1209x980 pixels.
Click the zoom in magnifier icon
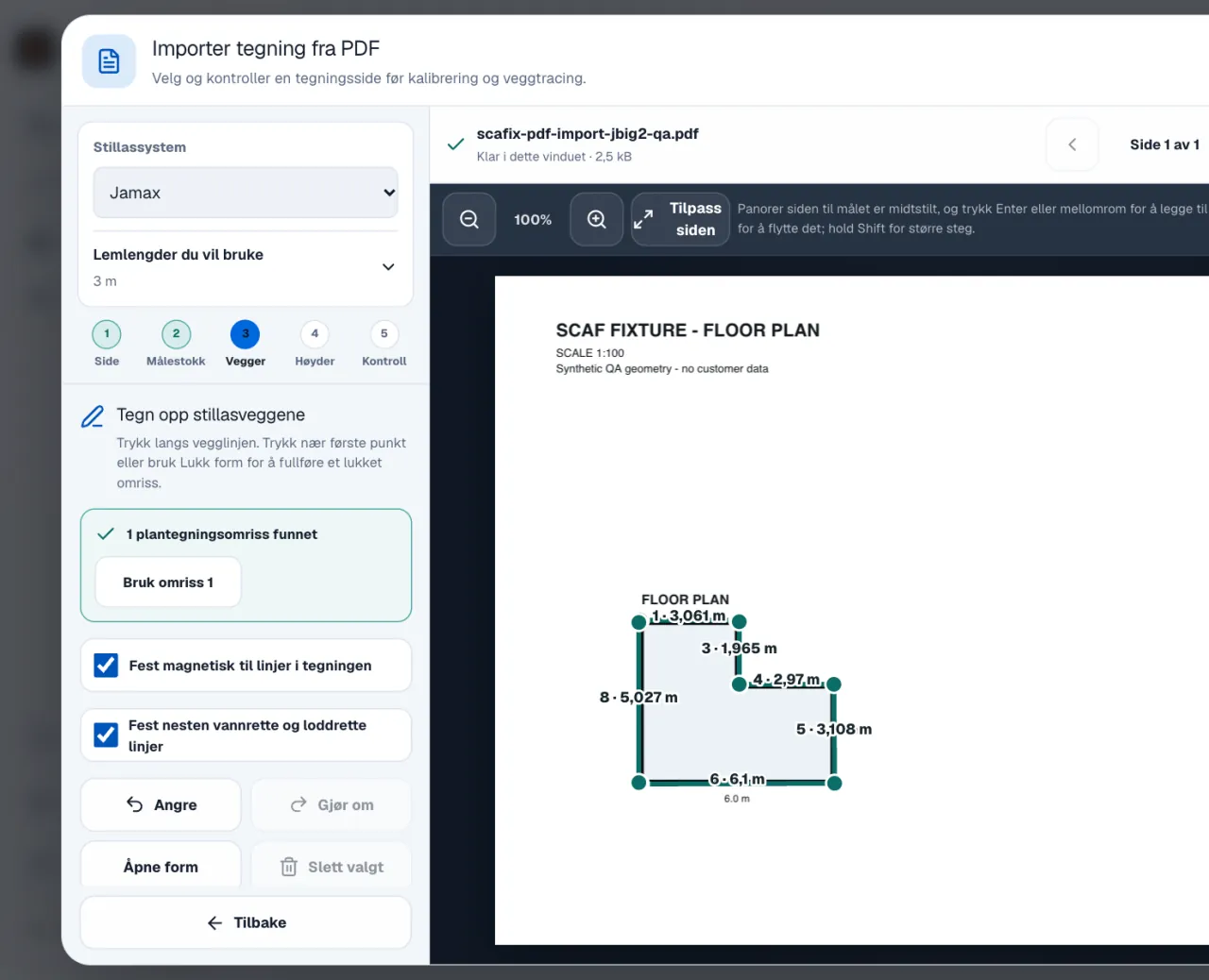click(597, 219)
